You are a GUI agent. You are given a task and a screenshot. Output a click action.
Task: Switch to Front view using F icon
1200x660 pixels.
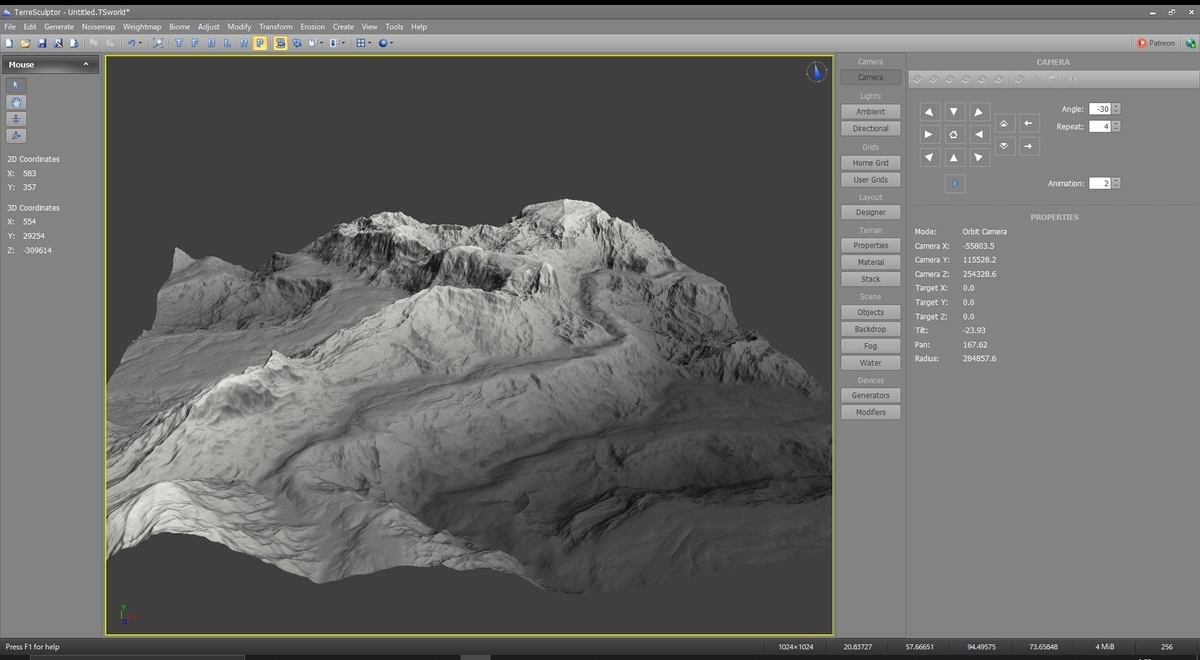(x=195, y=43)
